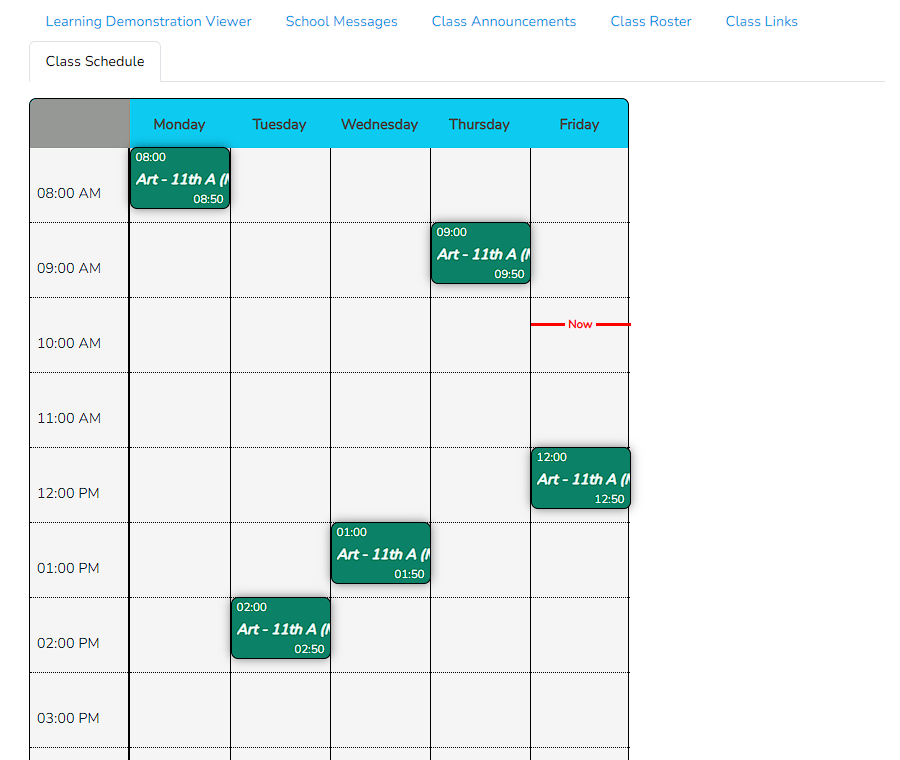Open the Learning Demonstration Viewer tab
The height and width of the screenshot is (760, 900).
[148, 21]
